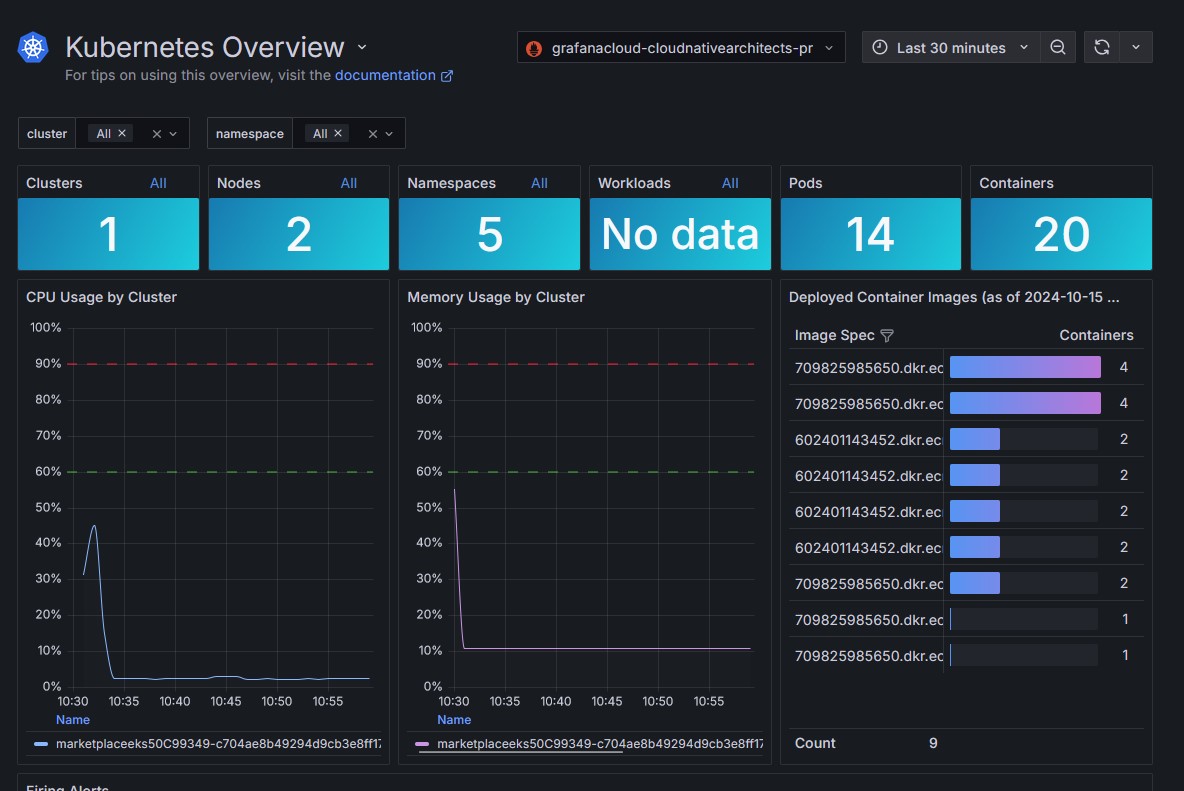Refresh the dashboard with the refresh icon
1184x791 pixels.
pyautogui.click(x=1101, y=48)
